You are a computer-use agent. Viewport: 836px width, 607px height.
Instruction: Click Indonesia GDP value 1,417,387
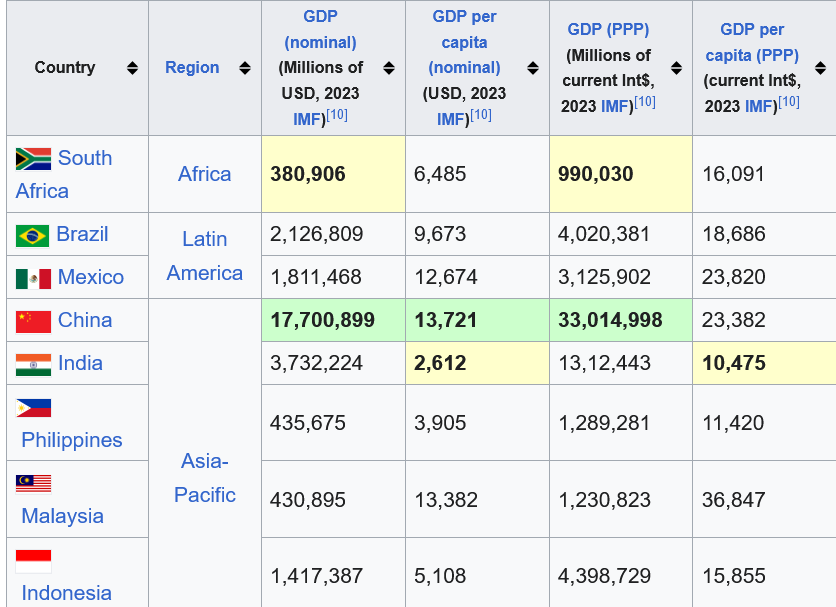[x=317, y=576]
